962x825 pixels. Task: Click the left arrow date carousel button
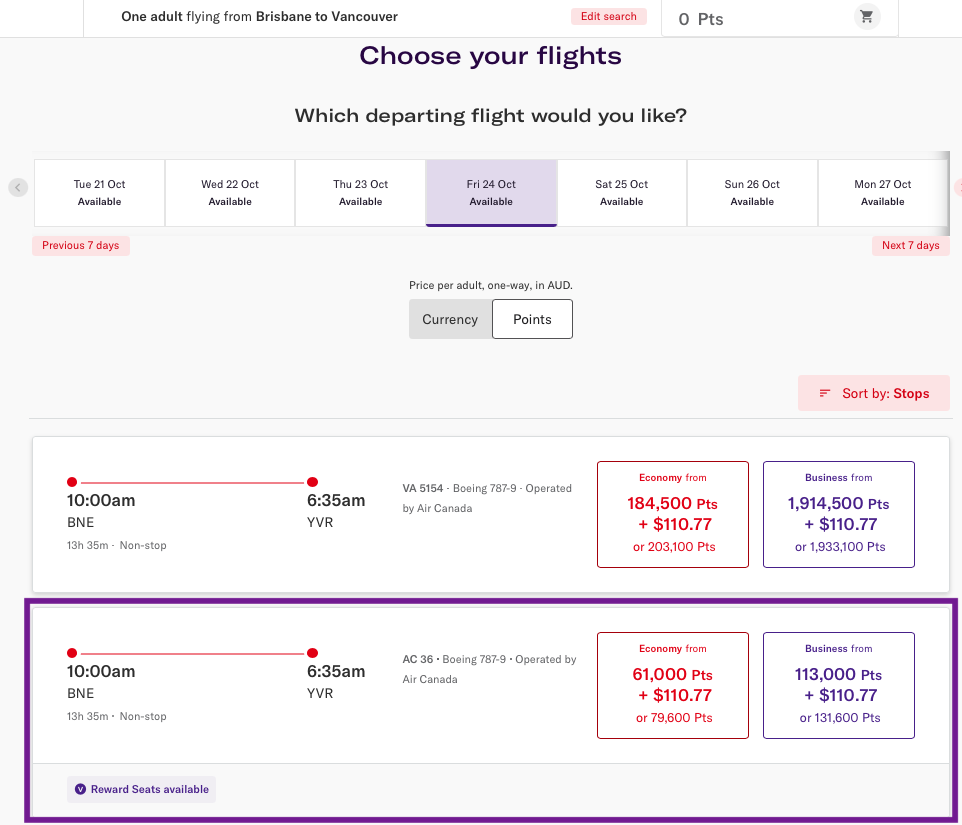(18, 187)
